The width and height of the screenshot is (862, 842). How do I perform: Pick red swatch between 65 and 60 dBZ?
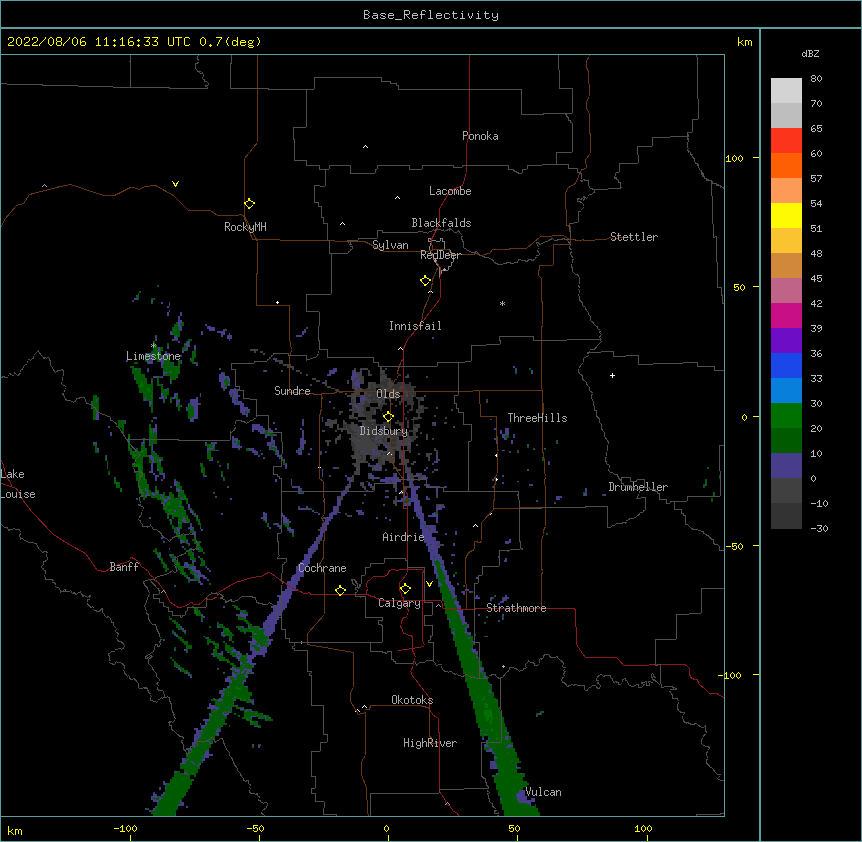(x=786, y=141)
